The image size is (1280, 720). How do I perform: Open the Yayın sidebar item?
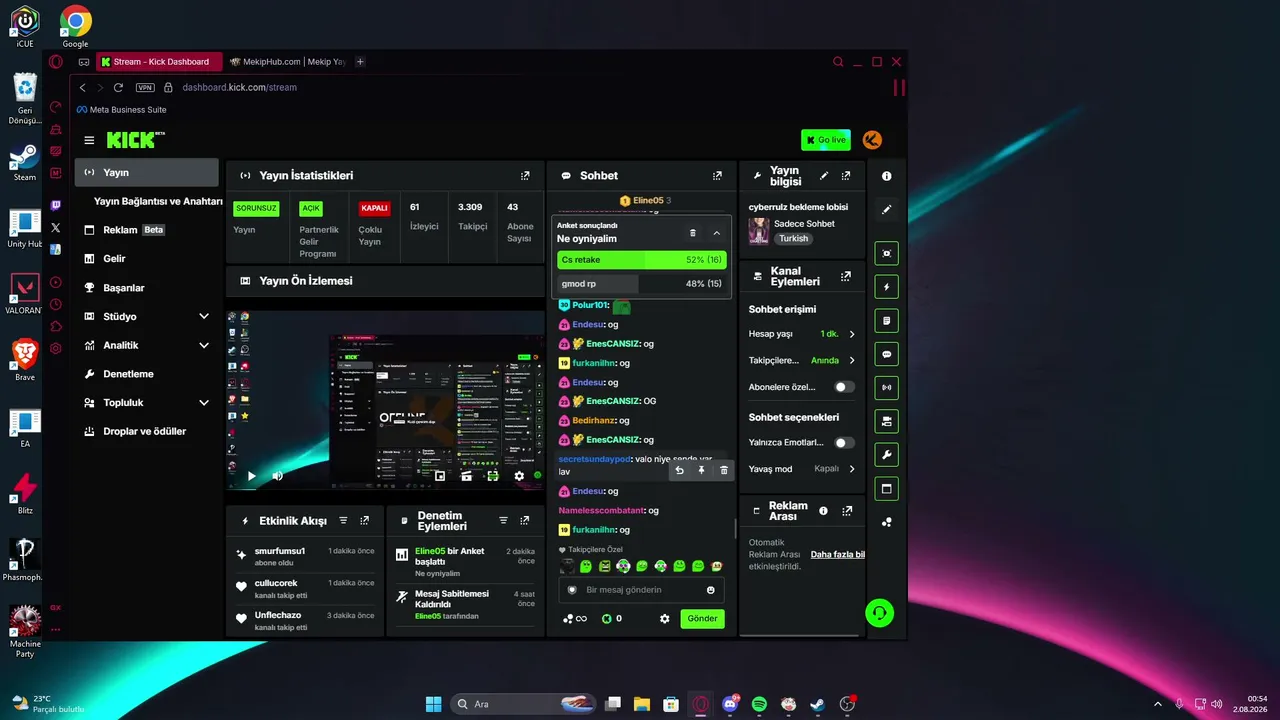pos(147,173)
